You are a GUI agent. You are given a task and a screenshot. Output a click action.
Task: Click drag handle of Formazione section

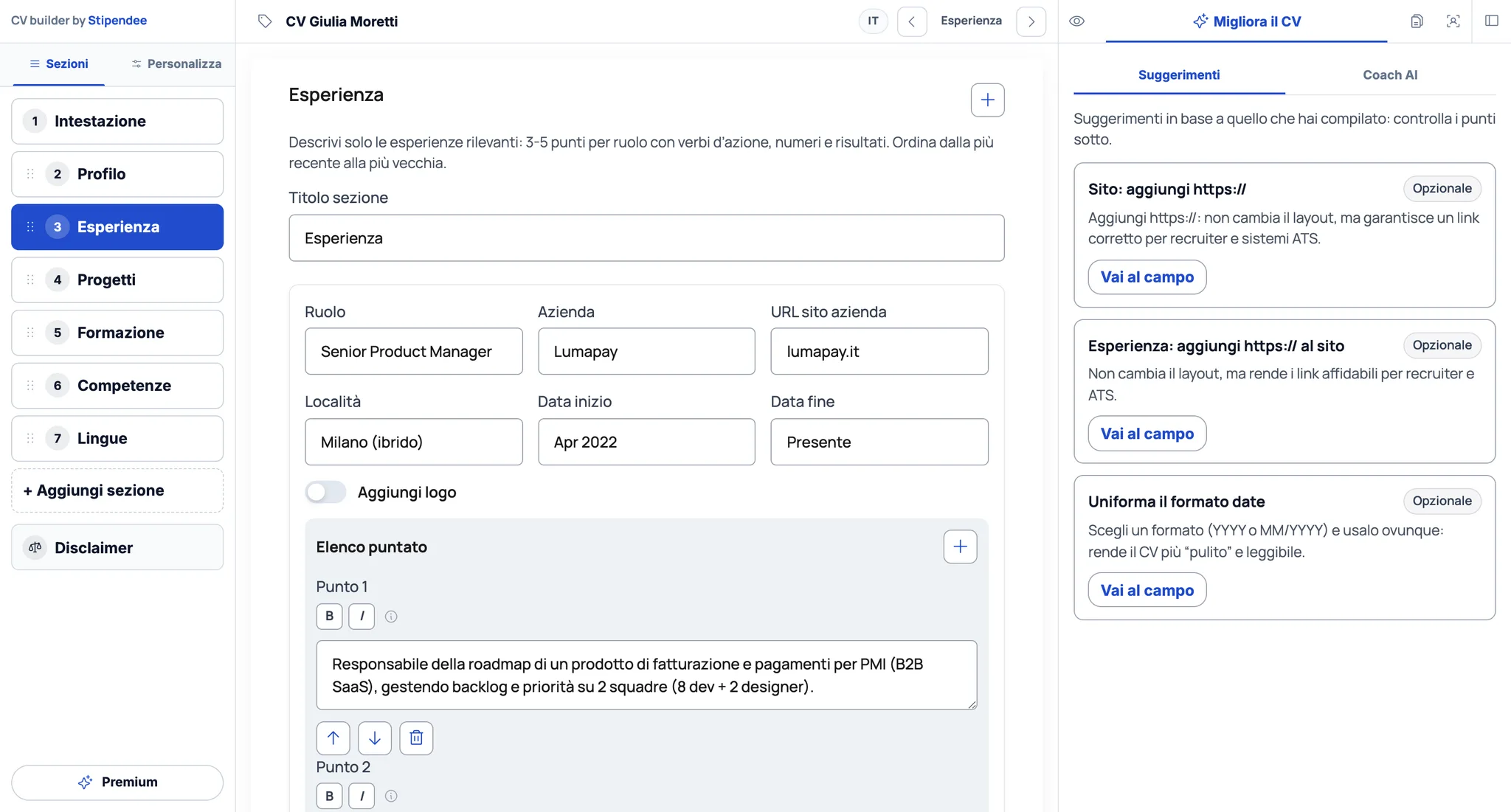(x=30, y=333)
